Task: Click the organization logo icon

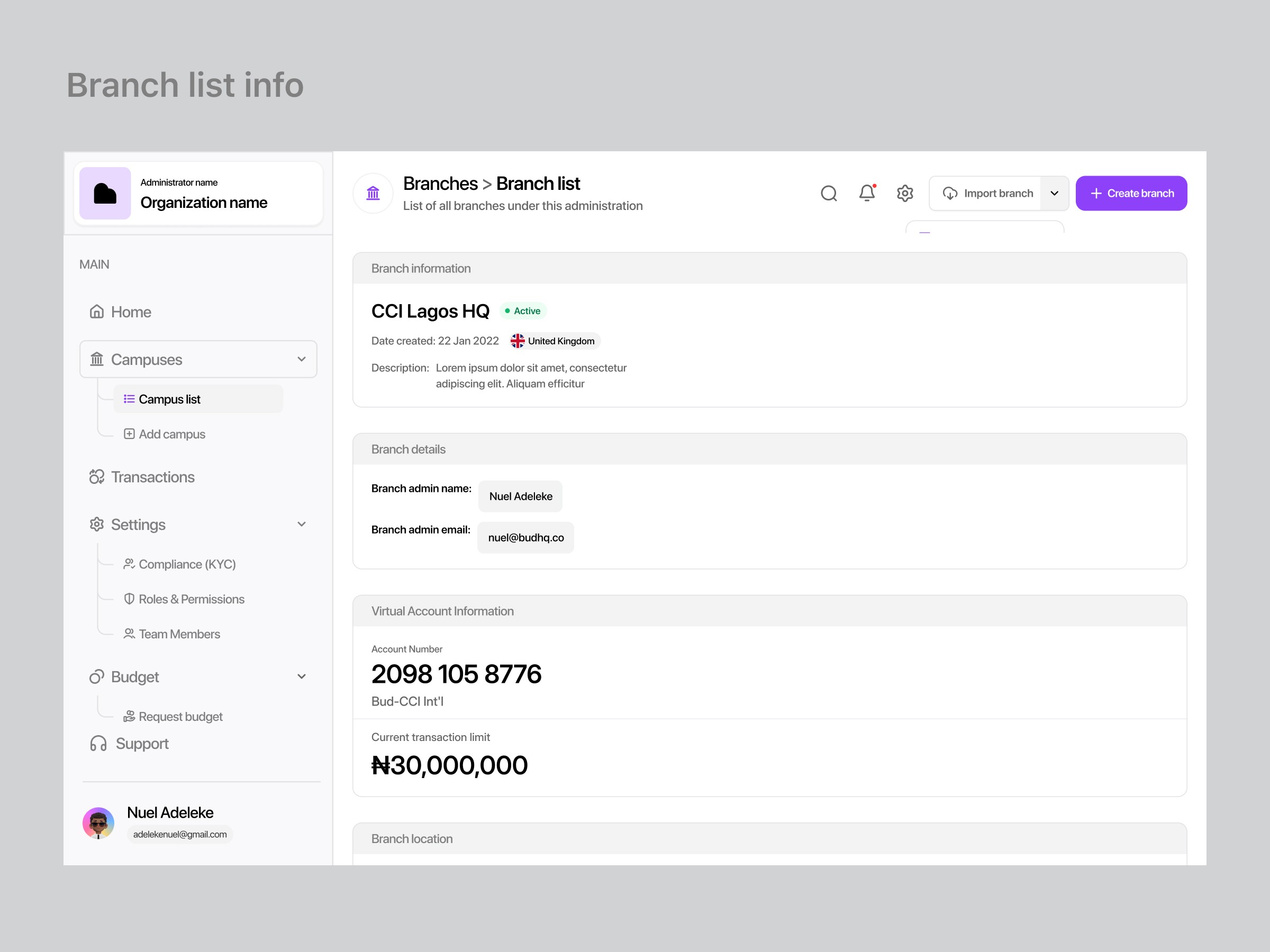Action: [105, 194]
